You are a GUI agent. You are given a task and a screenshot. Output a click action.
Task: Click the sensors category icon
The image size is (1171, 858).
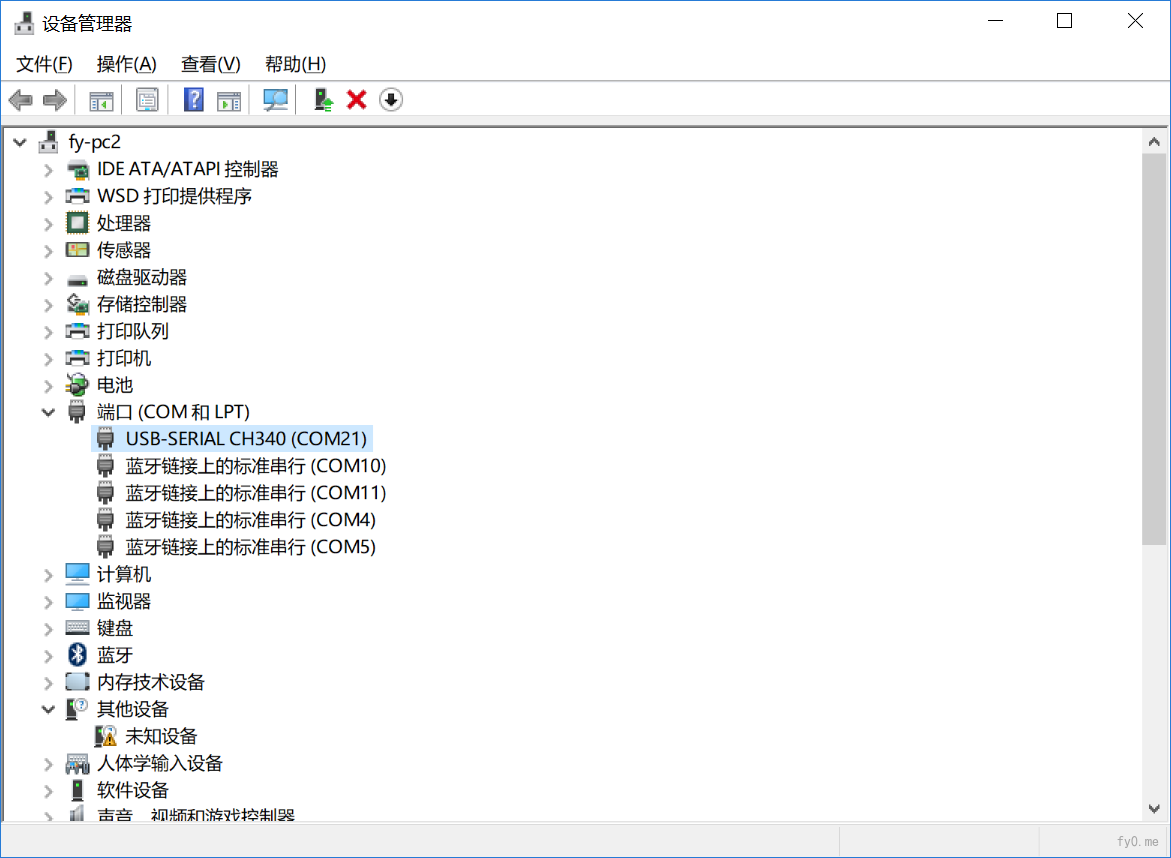point(77,249)
